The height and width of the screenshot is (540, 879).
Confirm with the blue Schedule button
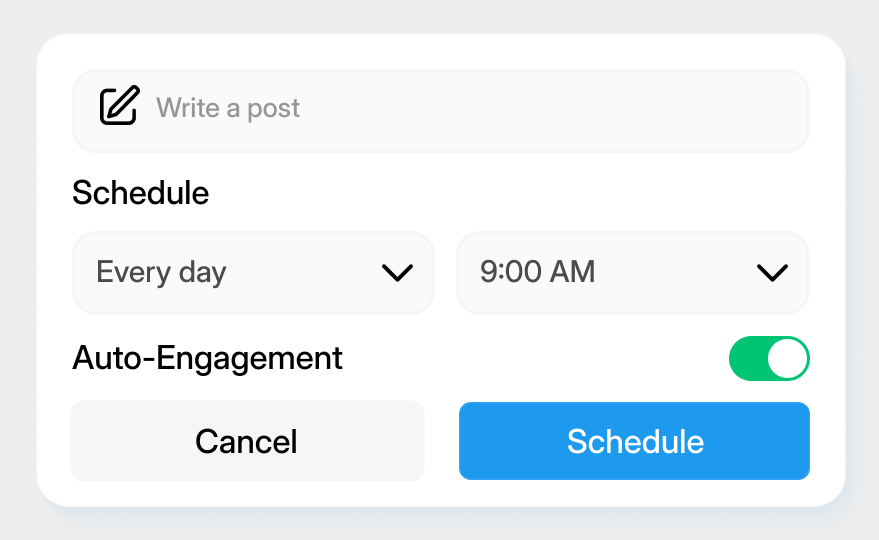coord(634,441)
